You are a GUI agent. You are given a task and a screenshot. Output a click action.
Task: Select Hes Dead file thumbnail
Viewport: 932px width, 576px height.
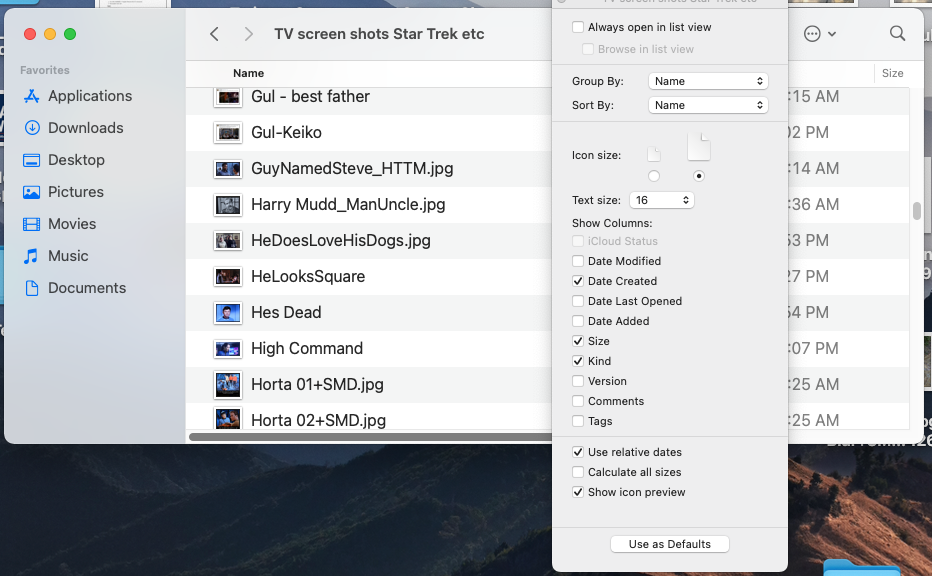[228, 313]
